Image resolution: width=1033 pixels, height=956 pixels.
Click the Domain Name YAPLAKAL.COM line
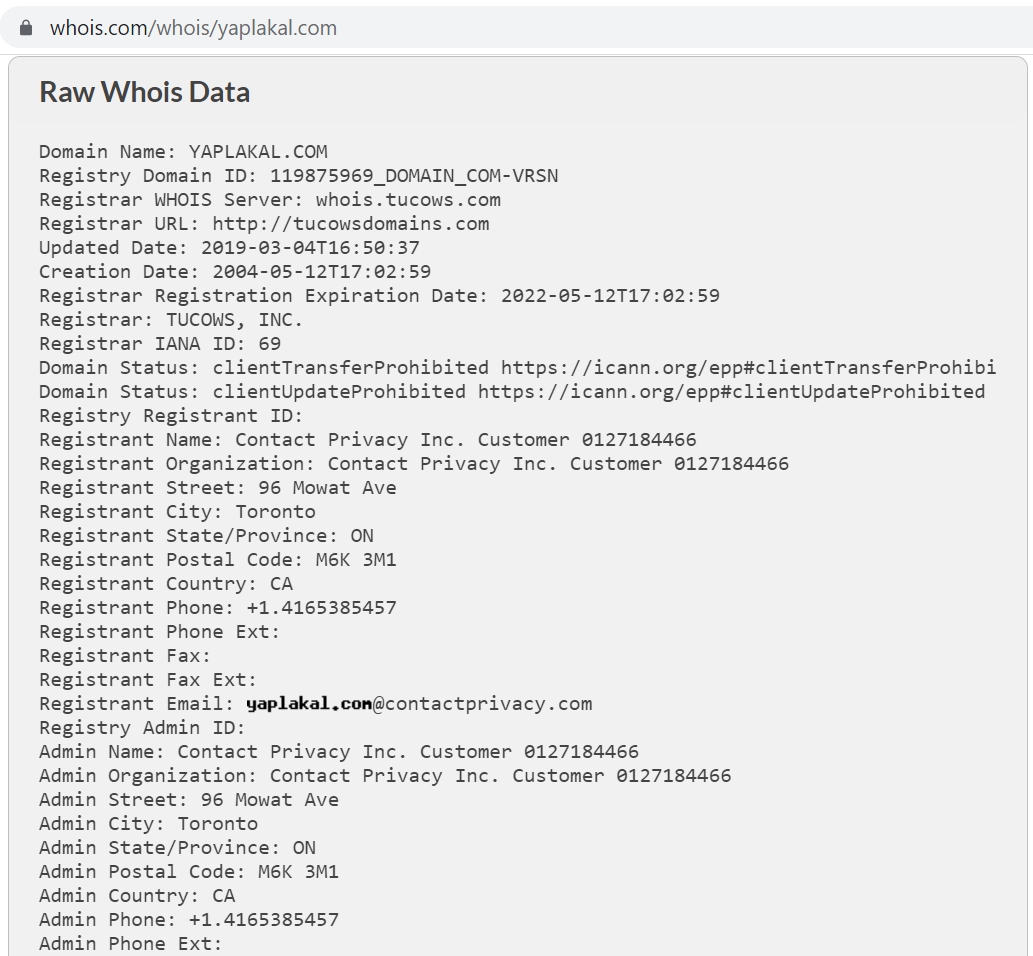point(183,152)
